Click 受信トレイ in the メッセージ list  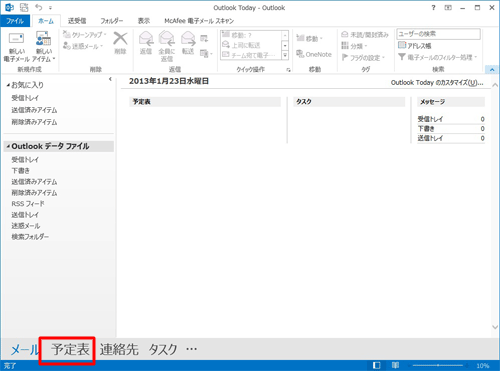430,119
